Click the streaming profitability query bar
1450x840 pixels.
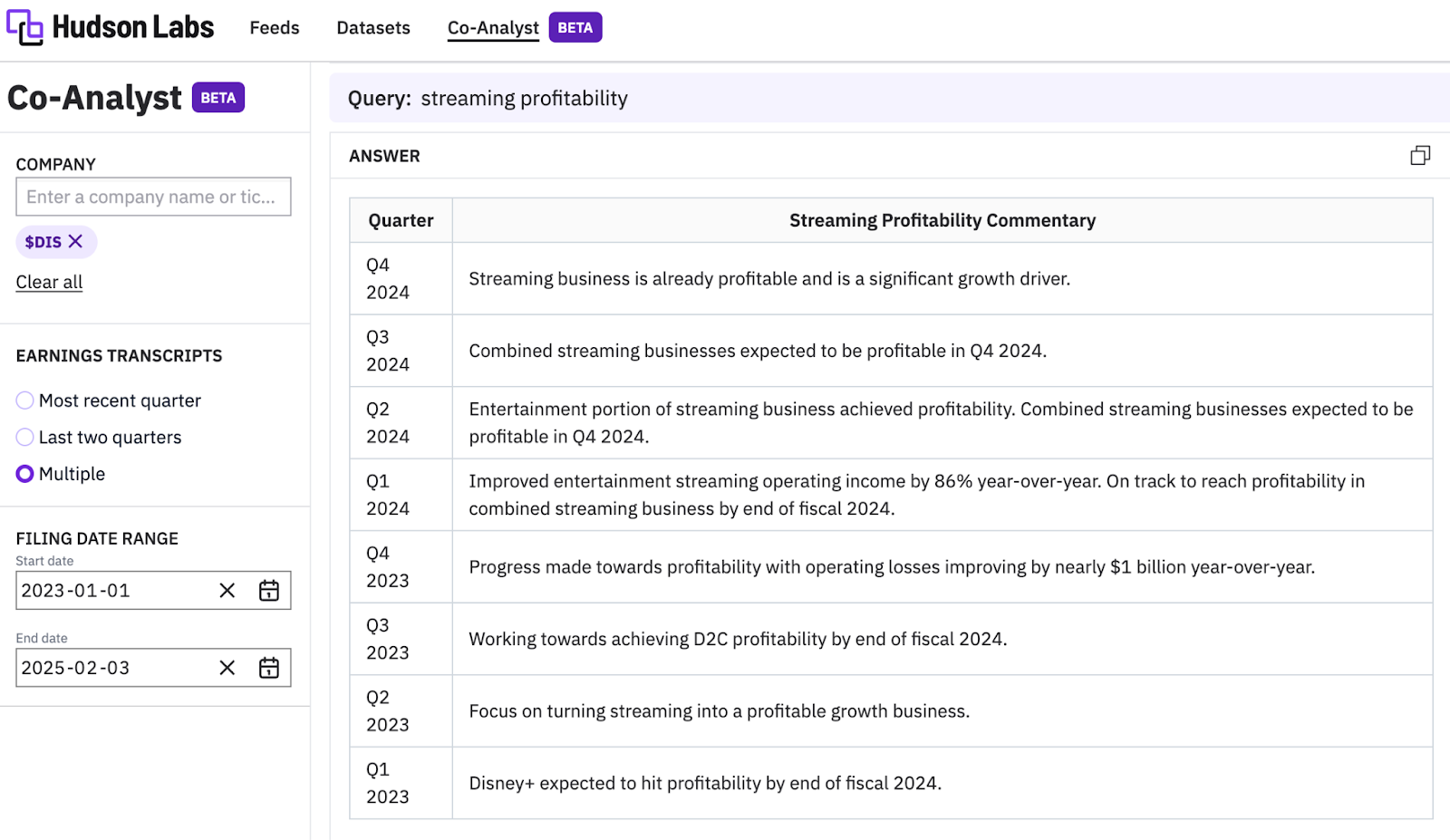tap(888, 98)
